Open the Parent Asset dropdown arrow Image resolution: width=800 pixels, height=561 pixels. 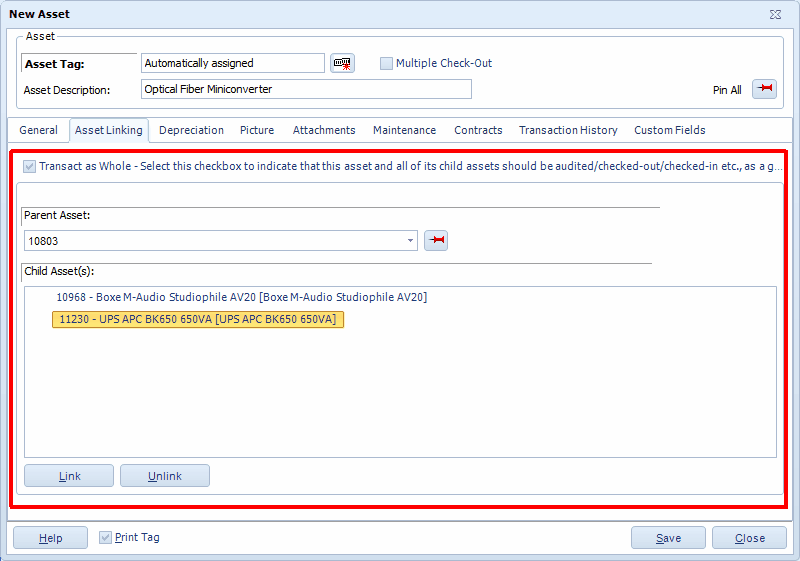coord(410,241)
